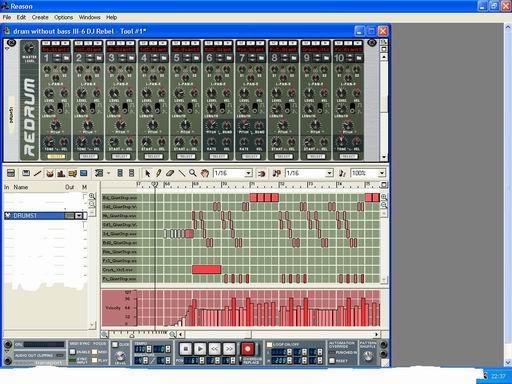Start playback with Play button
This screenshot has width=512, height=384.
pos(200,349)
